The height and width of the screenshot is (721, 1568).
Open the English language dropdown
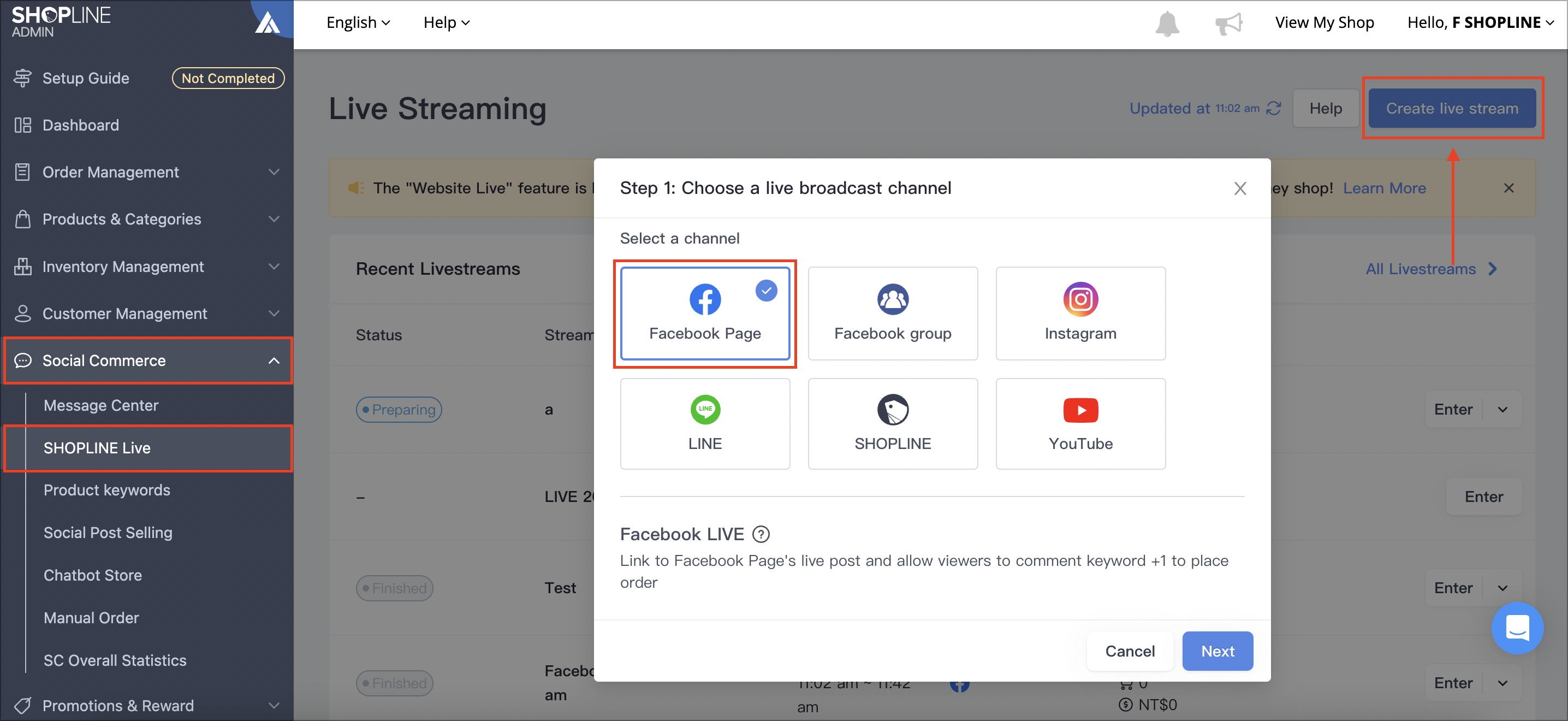point(358,22)
